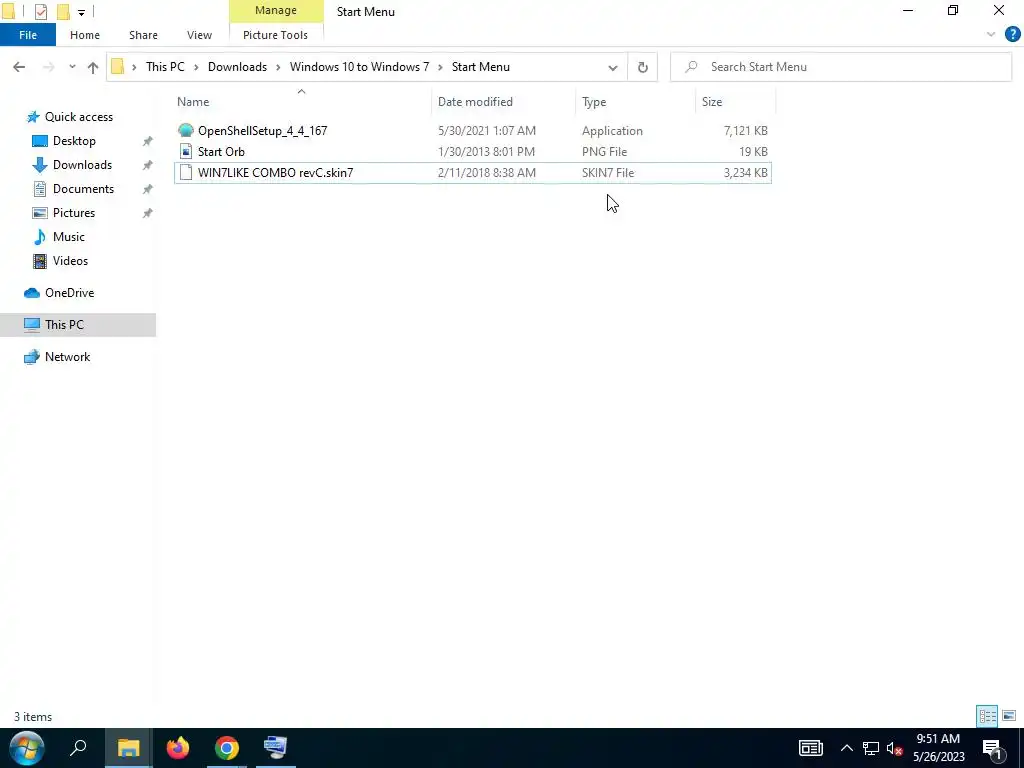Click the muted volume tray icon
Viewport: 1024px width, 768px height.
tap(894, 748)
